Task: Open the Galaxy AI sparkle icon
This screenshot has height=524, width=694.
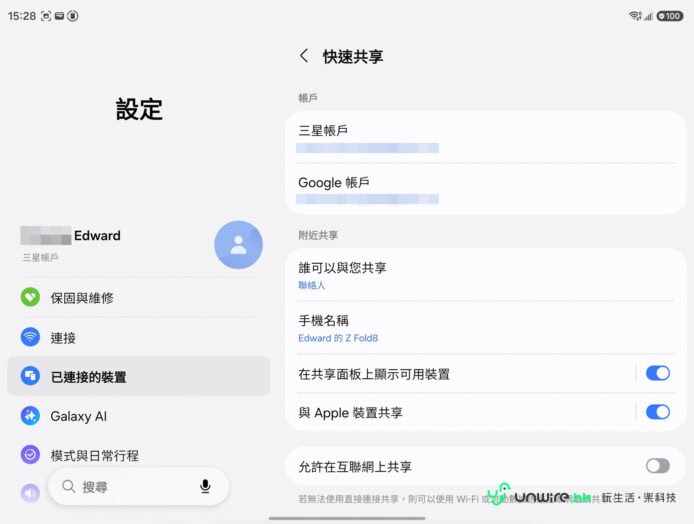Action: 30,416
